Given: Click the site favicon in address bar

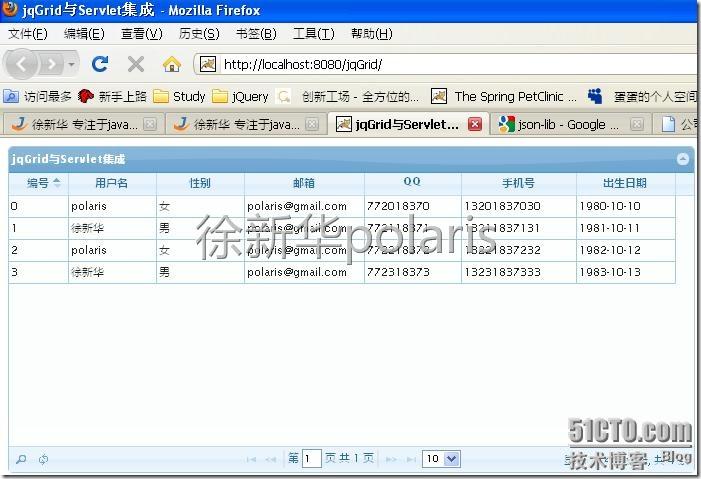Looking at the screenshot, I should (x=207, y=64).
